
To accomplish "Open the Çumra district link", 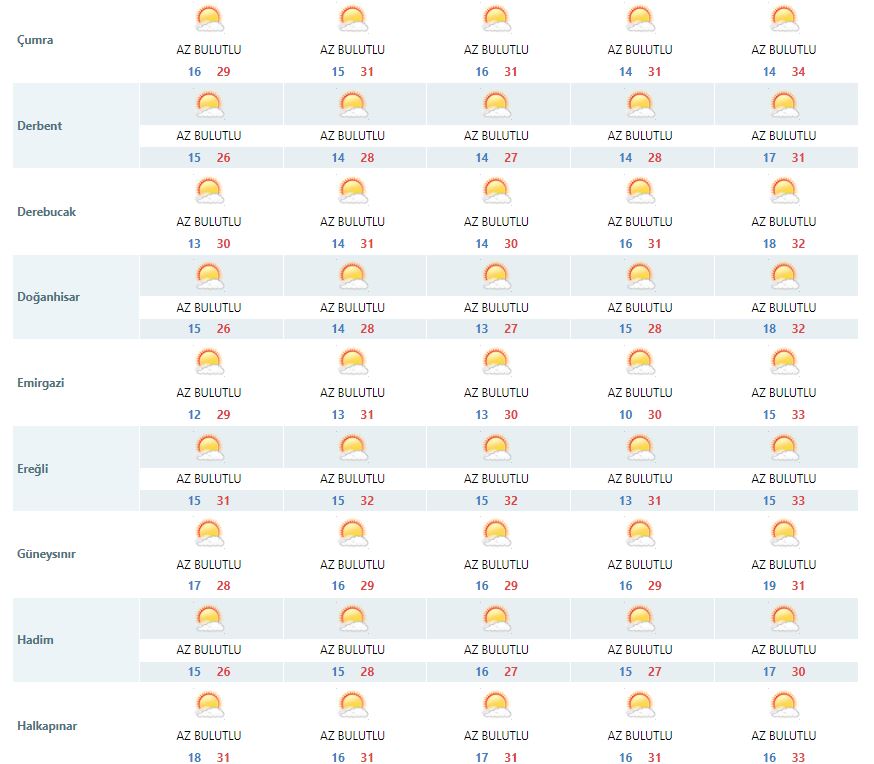I will (x=36, y=40).
